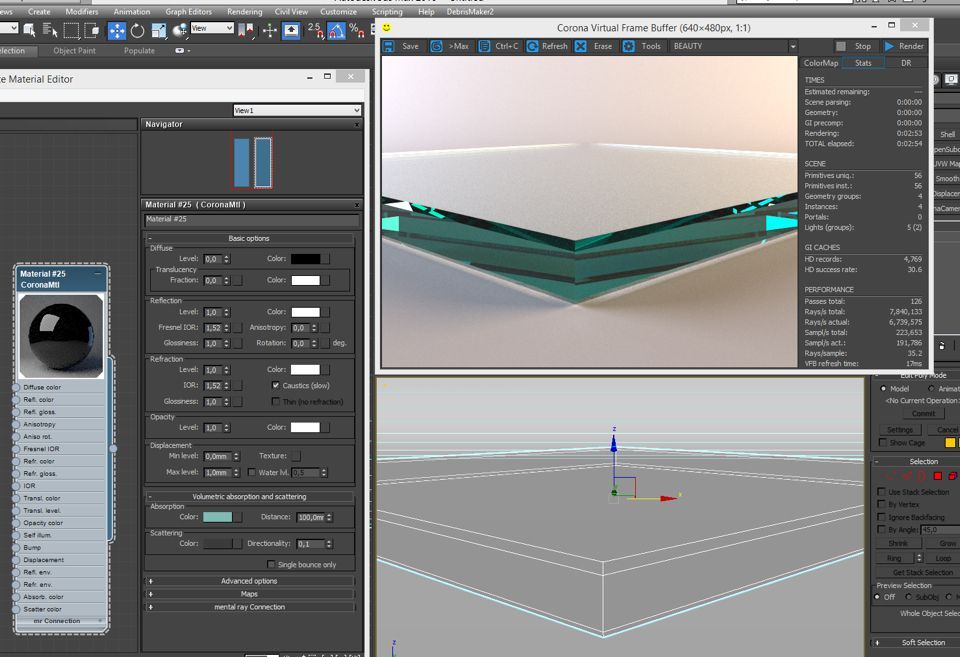Click the Absorption color swatch
This screenshot has height=657, width=960.
(x=217, y=517)
